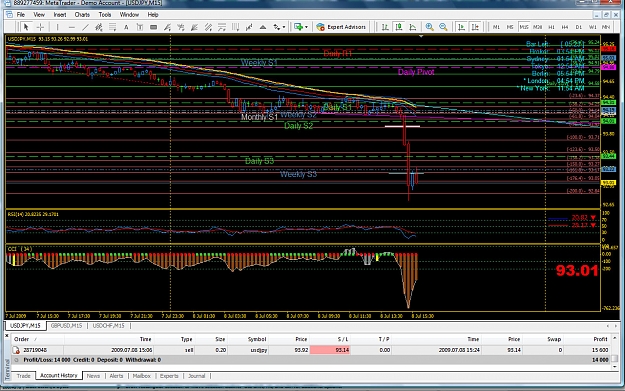Switch to GBPUSD,M15 chart tab

pyautogui.click(x=66, y=326)
